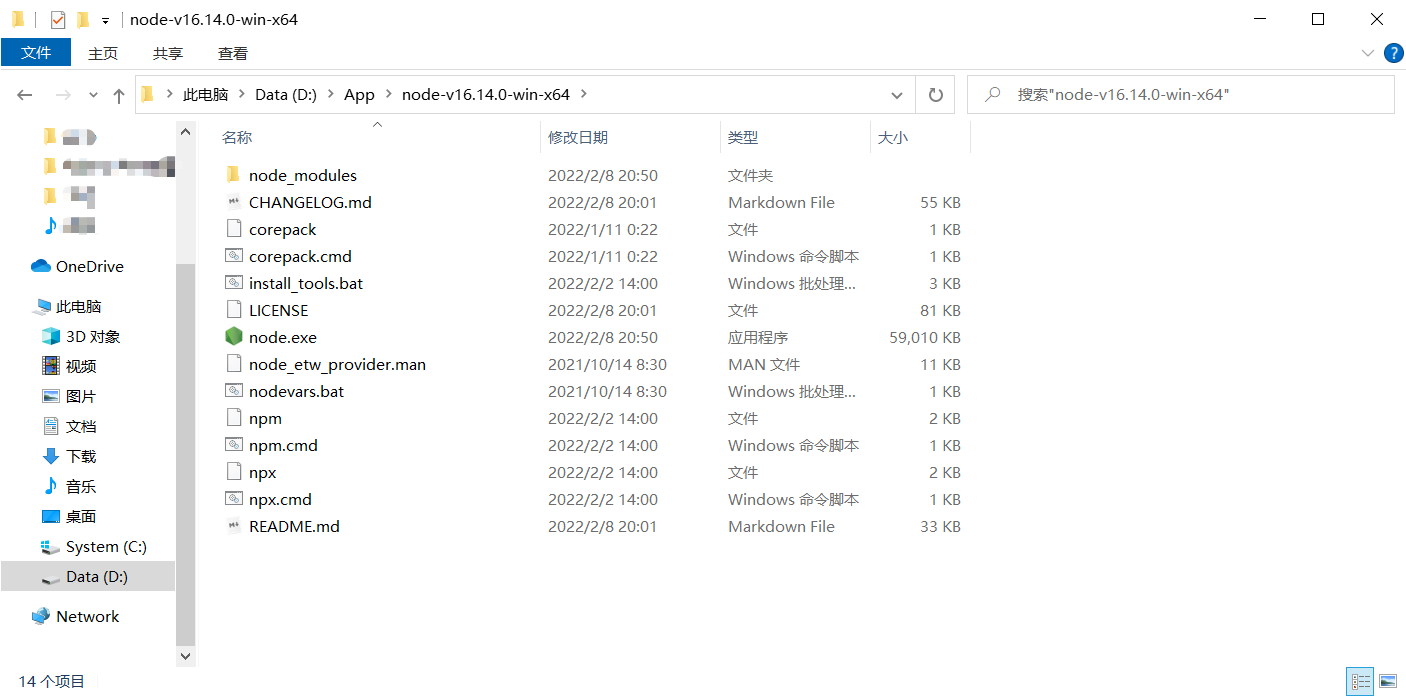1406x697 pixels.
Task: Click the new folder icon in title bar
Action: click(83, 19)
